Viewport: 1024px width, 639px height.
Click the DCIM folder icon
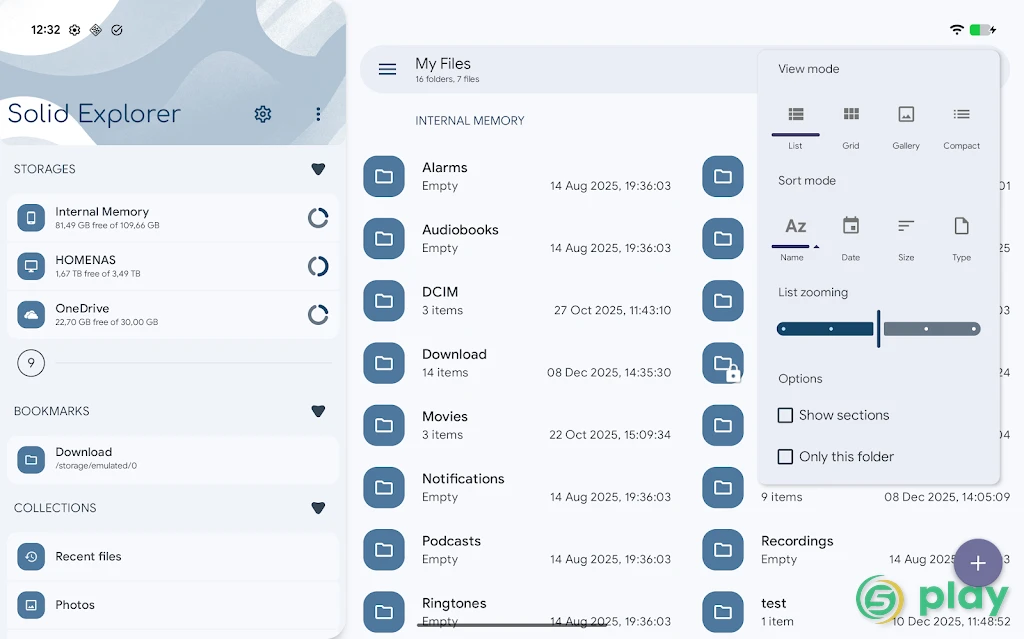(x=384, y=301)
